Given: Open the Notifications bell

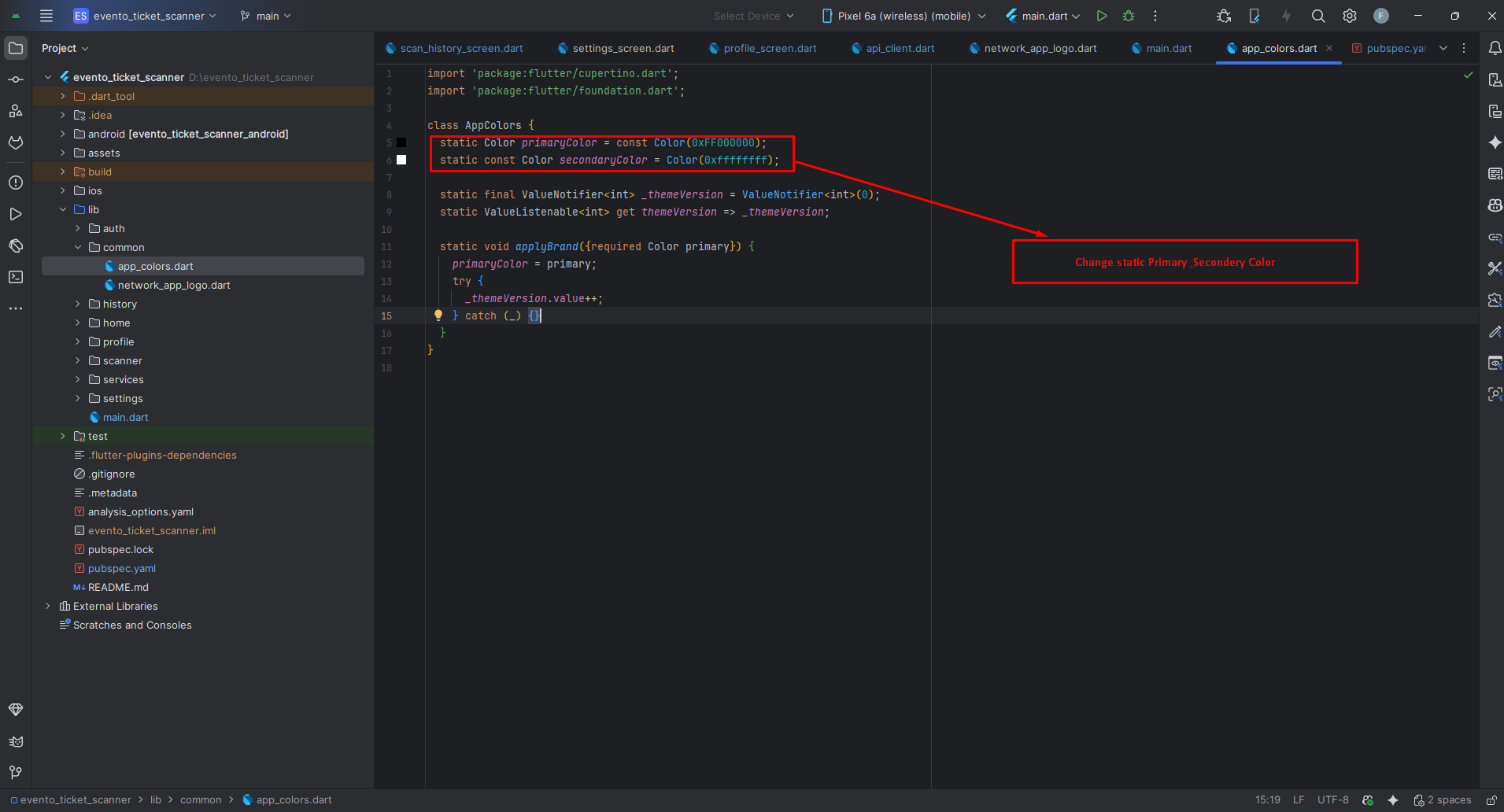Looking at the screenshot, I should (x=1495, y=48).
